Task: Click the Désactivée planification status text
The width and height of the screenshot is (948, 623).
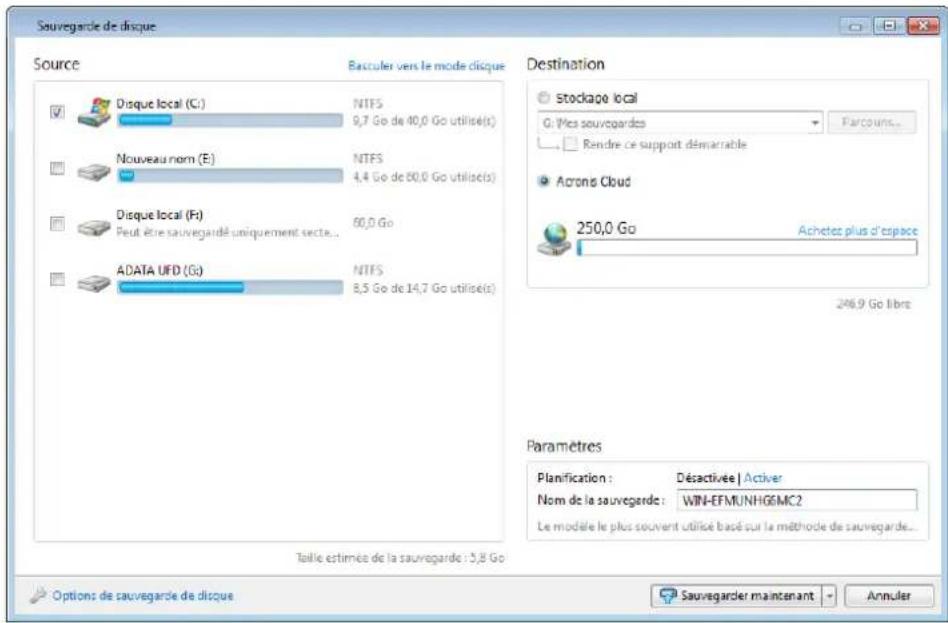Action: 706,478
